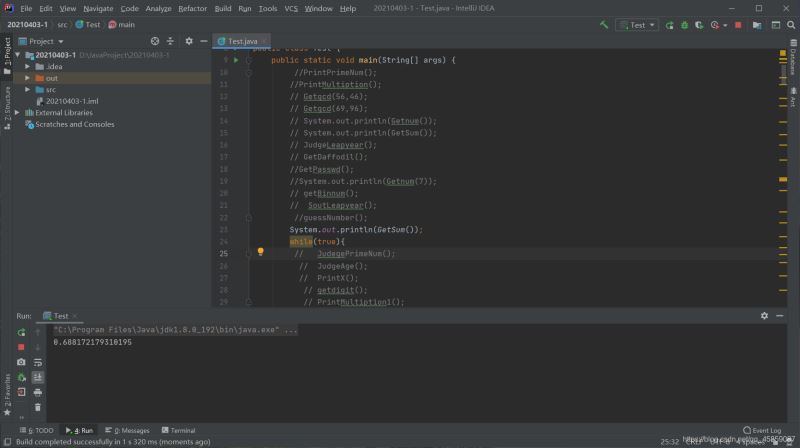Screen dimensions: 800x448
Task: Open Project panel settings gear
Action: (x=188, y=41)
